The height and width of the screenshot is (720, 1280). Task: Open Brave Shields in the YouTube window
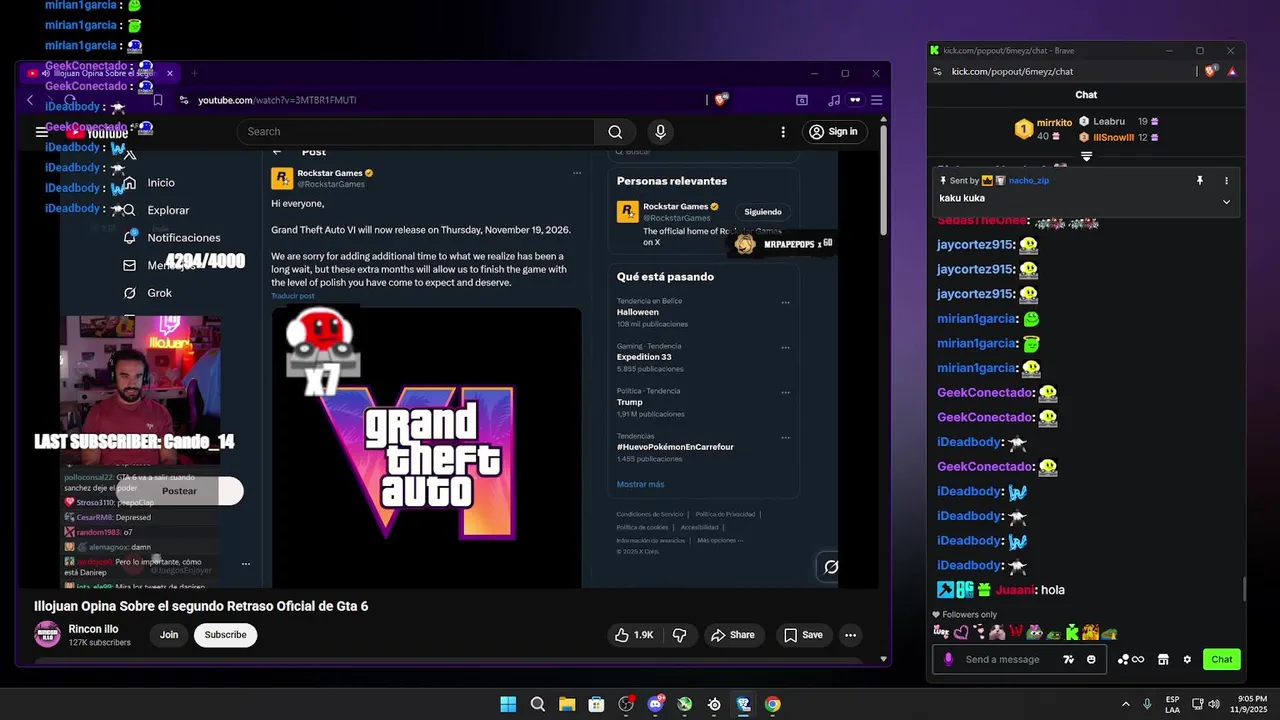[721, 100]
